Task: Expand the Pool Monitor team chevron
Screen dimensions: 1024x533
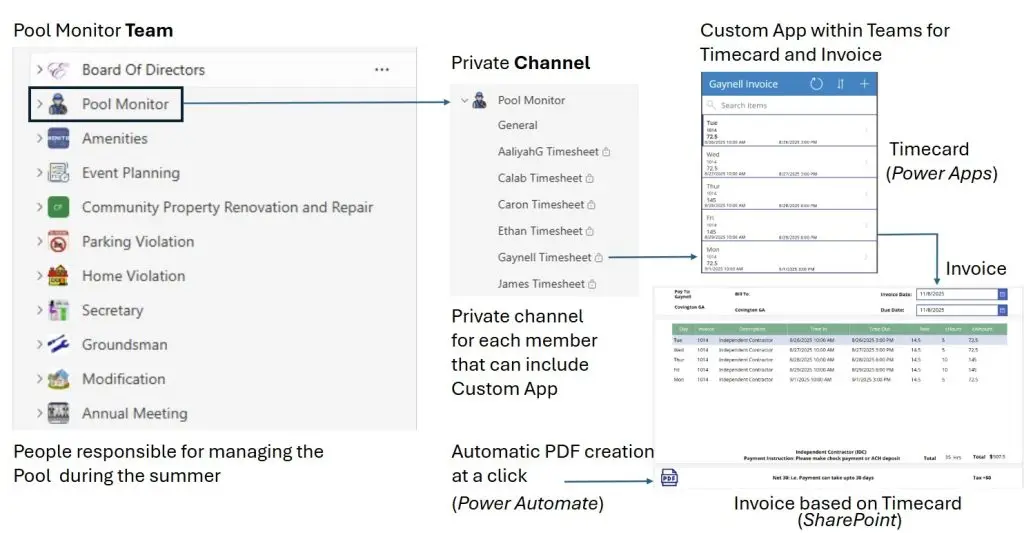Action: pos(39,104)
